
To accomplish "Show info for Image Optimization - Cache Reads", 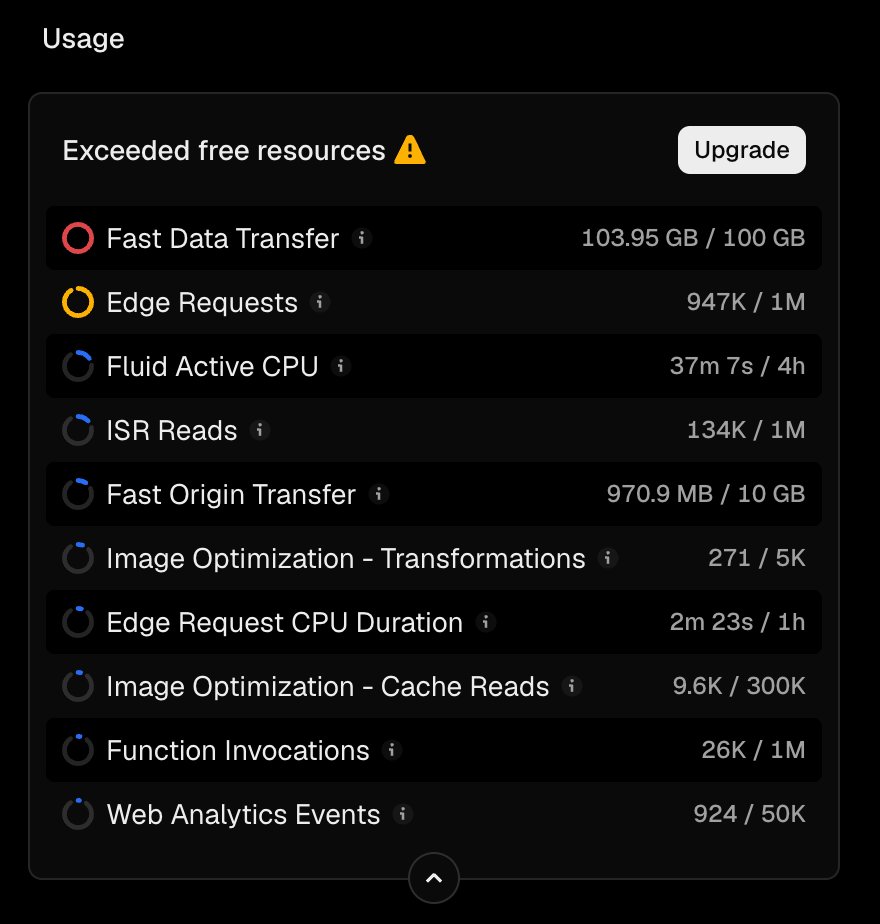I will point(571,686).
